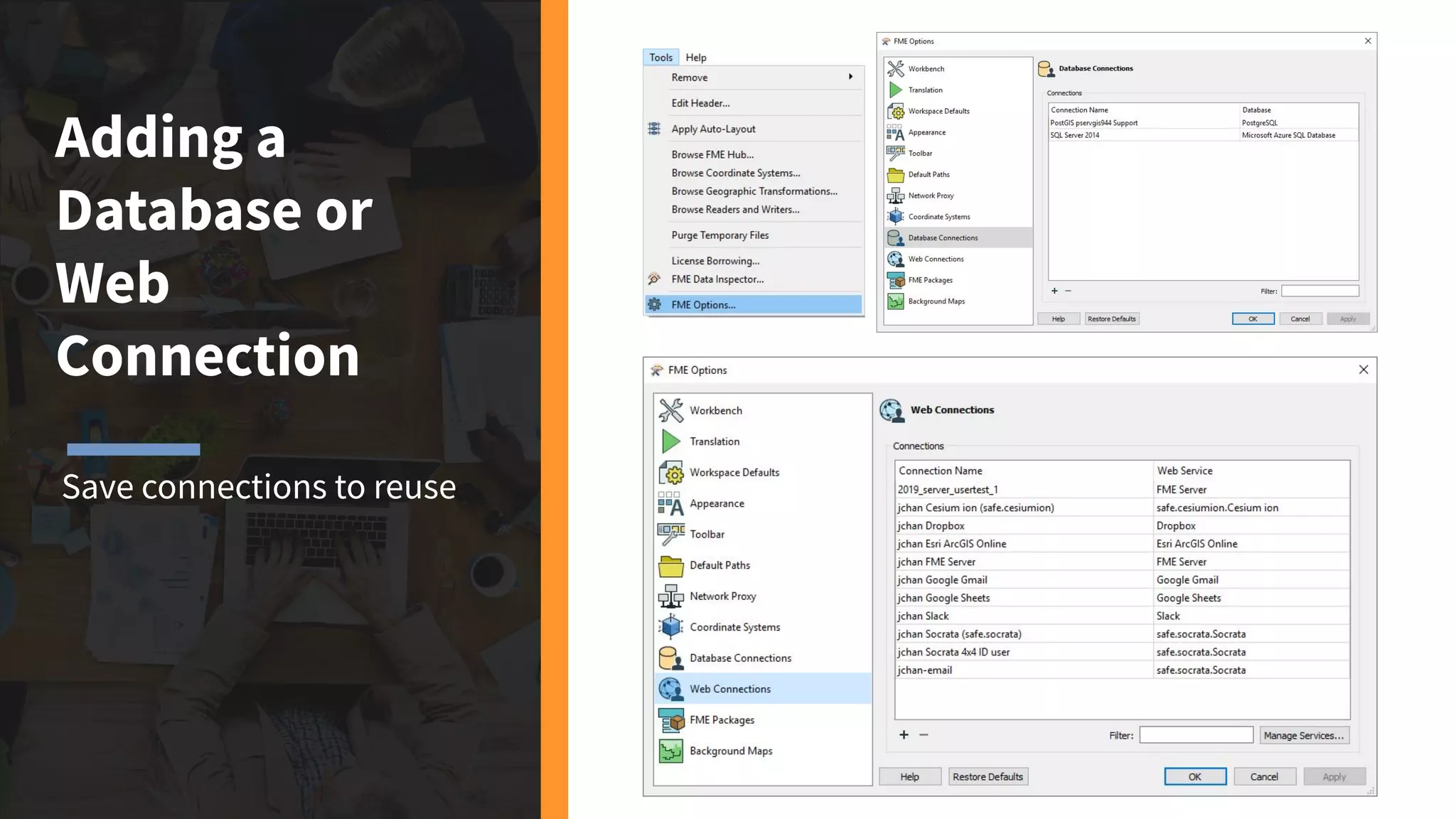The image size is (1456, 819).
Task: Click the Database Connections cylinder icon in the large dialog
Action: (x=670, y=658)
